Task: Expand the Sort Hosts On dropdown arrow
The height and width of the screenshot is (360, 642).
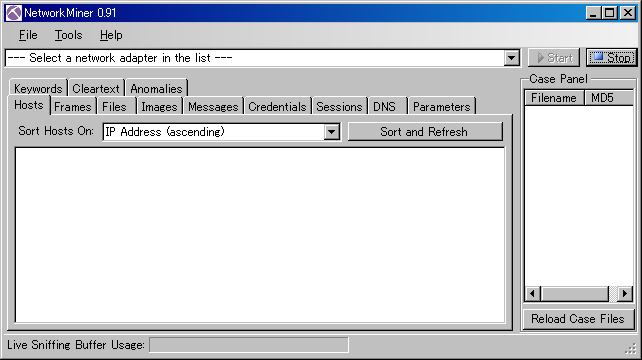Action: click(x=332, y=132)
